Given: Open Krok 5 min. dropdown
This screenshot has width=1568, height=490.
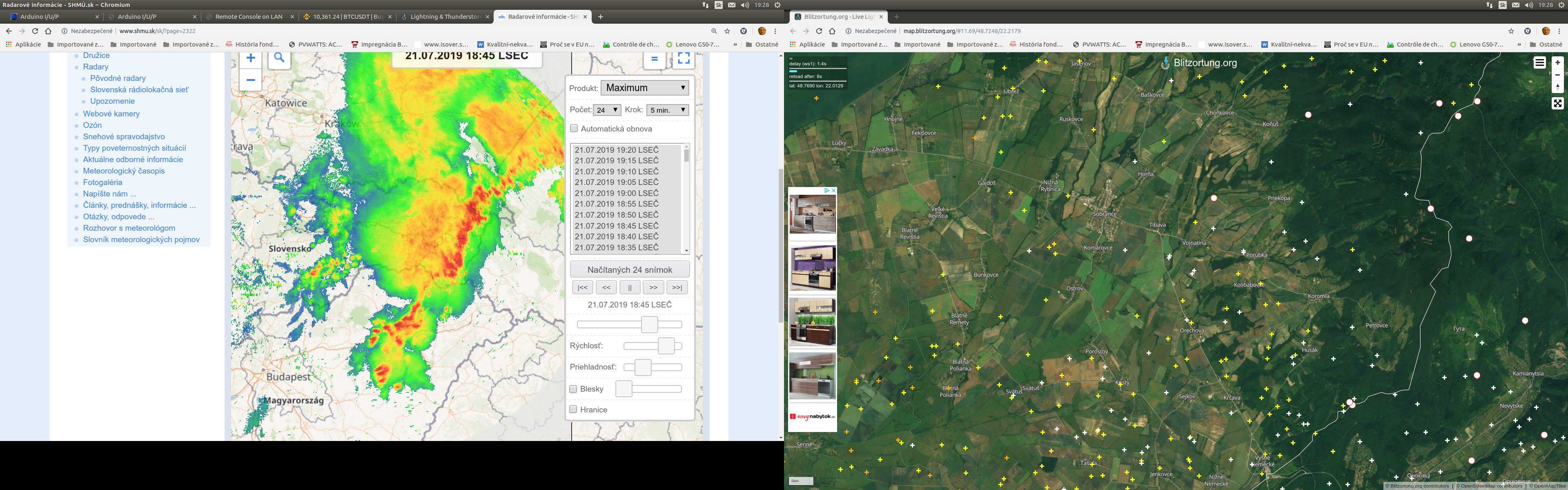Looking at the screenshot, I should [668, 110].
